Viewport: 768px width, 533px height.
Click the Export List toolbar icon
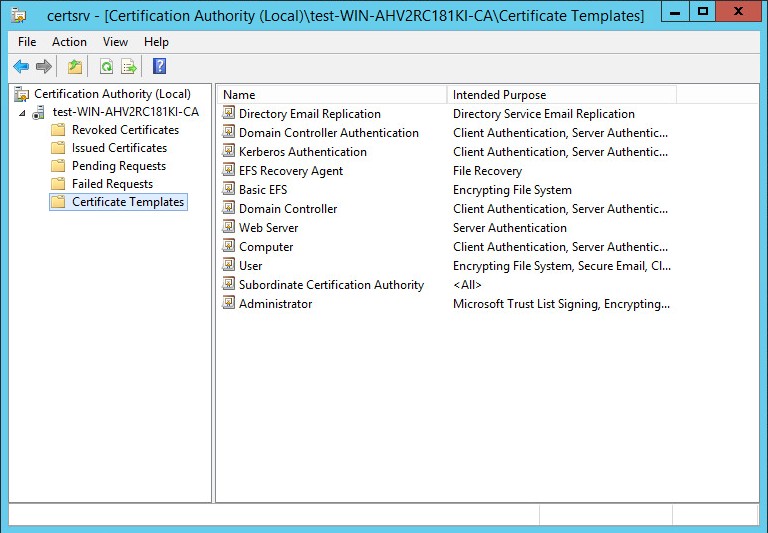[x=129, y=66]
